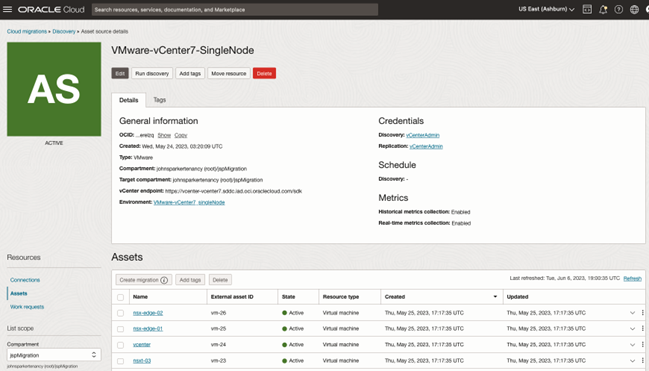Copy the OCID
The width and height of the screenshot is (649, 371).
coord(180,135)
